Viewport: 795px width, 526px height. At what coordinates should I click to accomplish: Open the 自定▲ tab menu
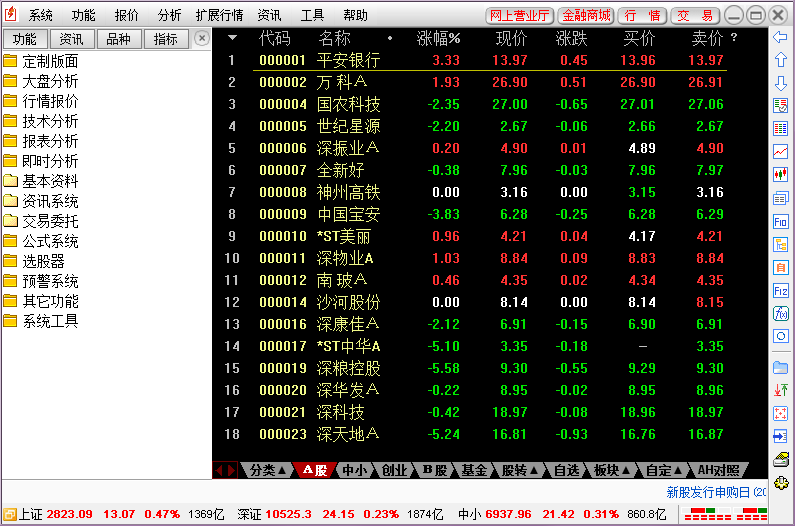[x=664, y=470]
